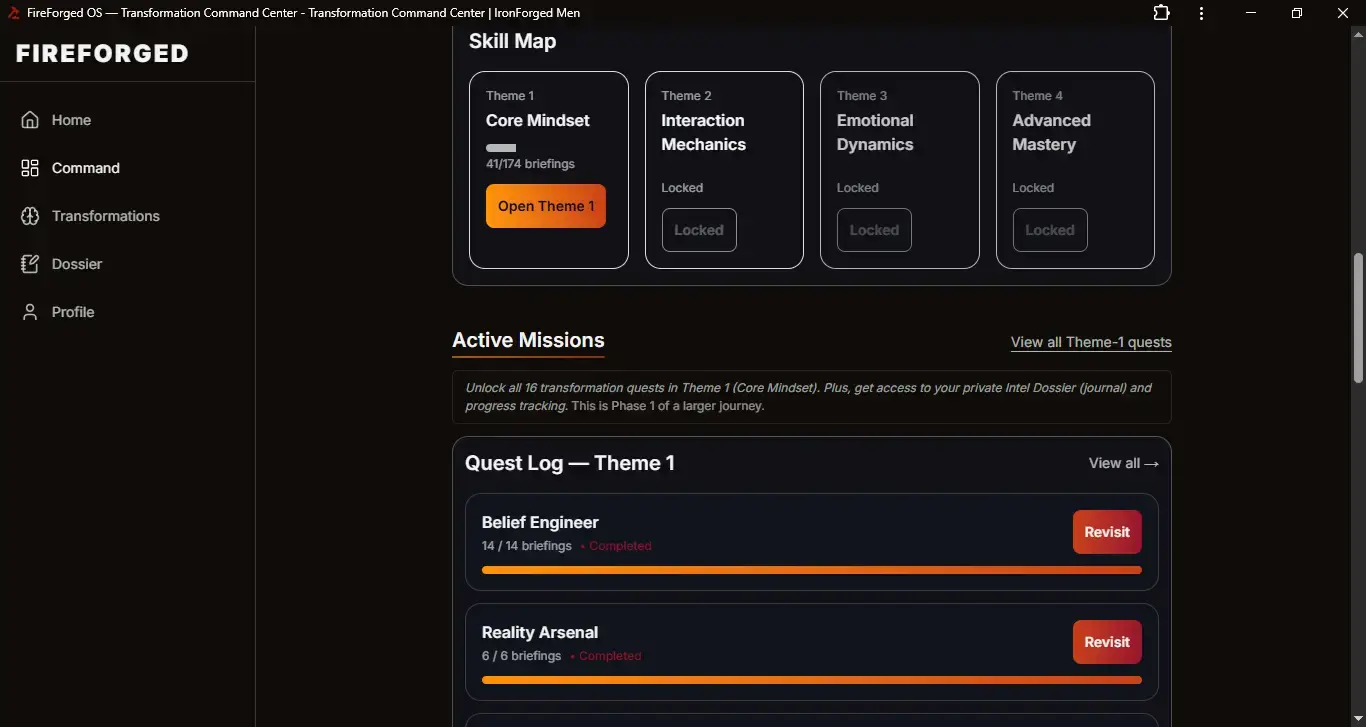
Task: Click the Home house icon in sidebar
Action: pyautogui.click(x=30, y=120)
